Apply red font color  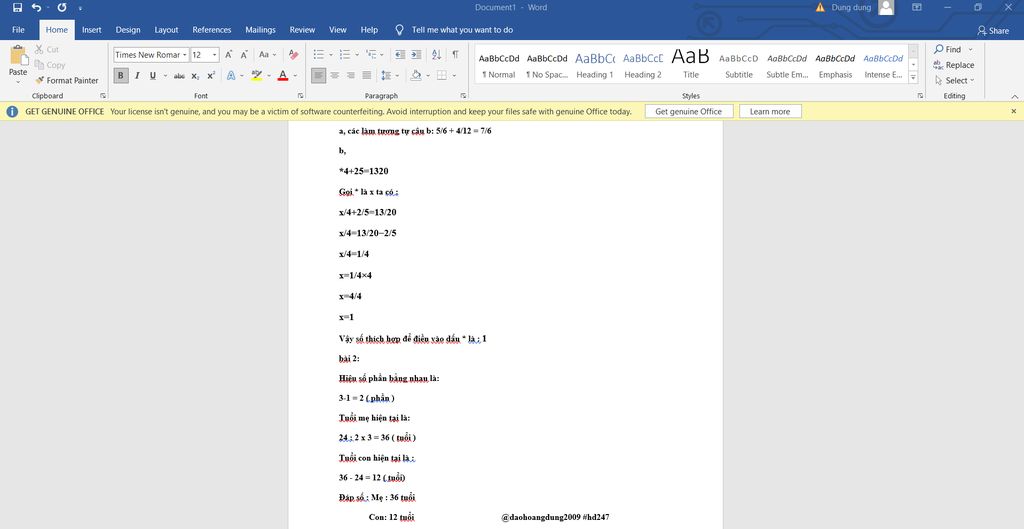point(283,76)
